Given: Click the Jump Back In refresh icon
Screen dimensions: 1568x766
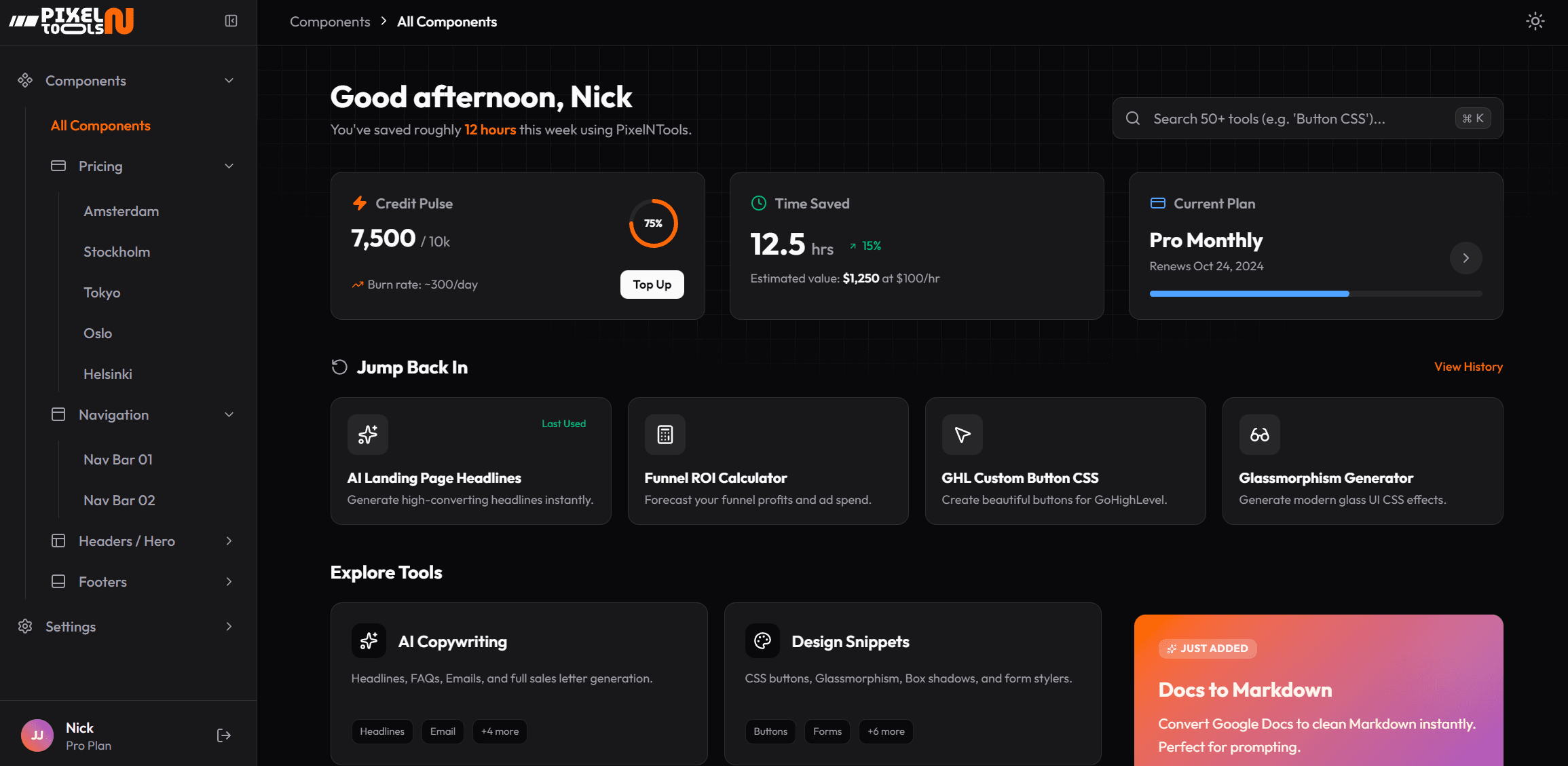Looking at the screenshot, I should [x=338, y=367].
